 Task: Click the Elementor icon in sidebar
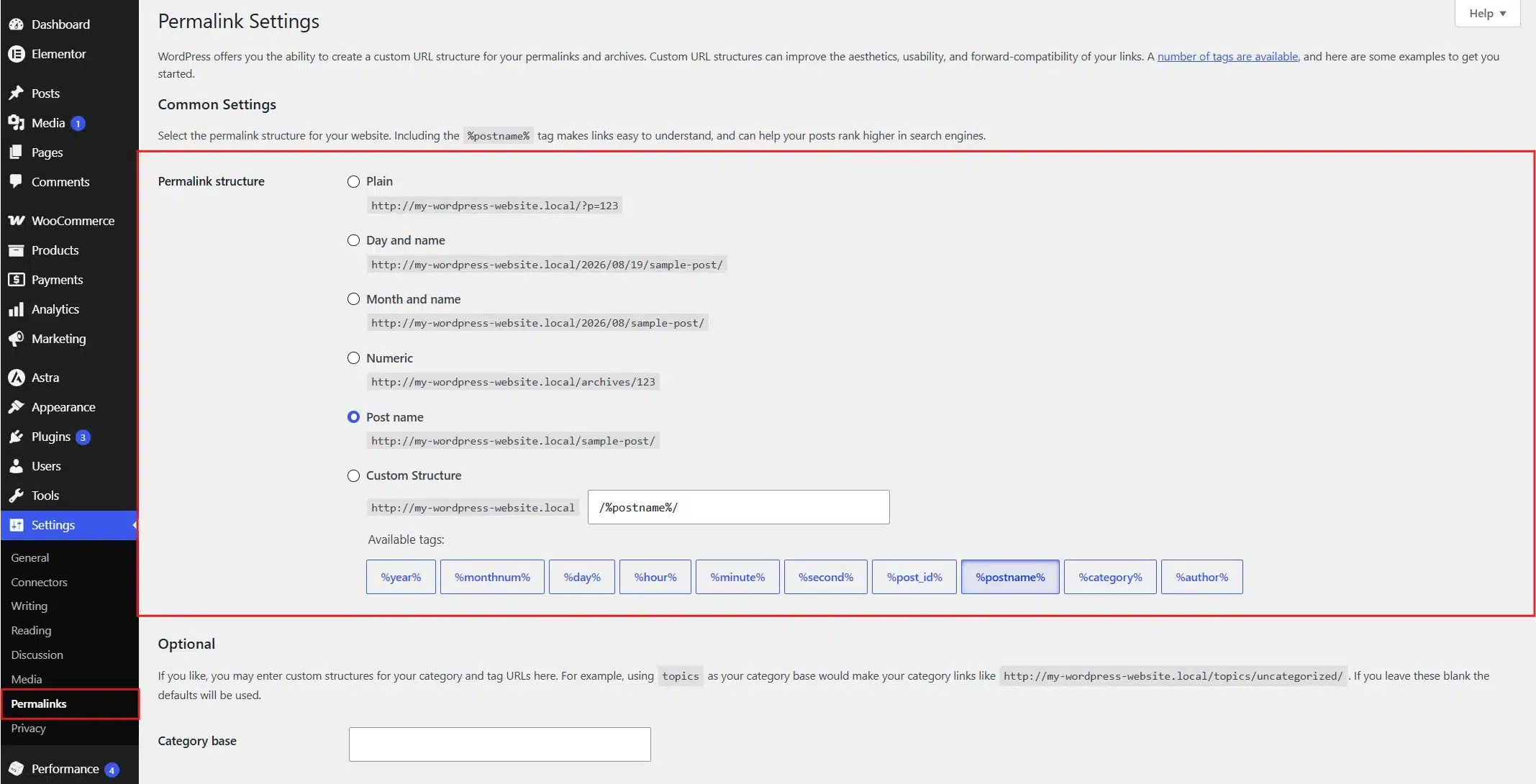(16, 54)
